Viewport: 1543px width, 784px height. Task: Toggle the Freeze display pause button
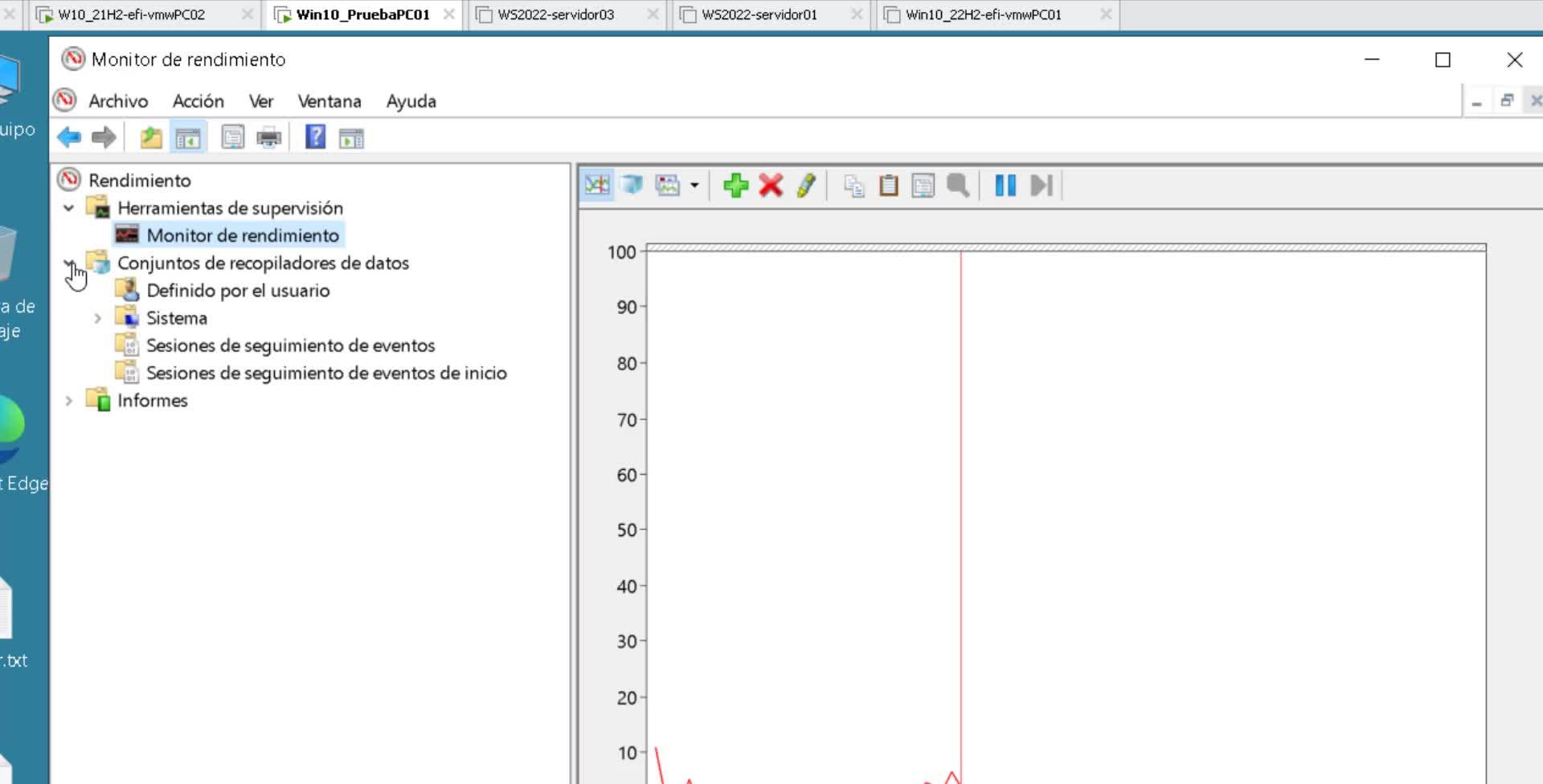pyautogui.click(x=1005, y=186)
